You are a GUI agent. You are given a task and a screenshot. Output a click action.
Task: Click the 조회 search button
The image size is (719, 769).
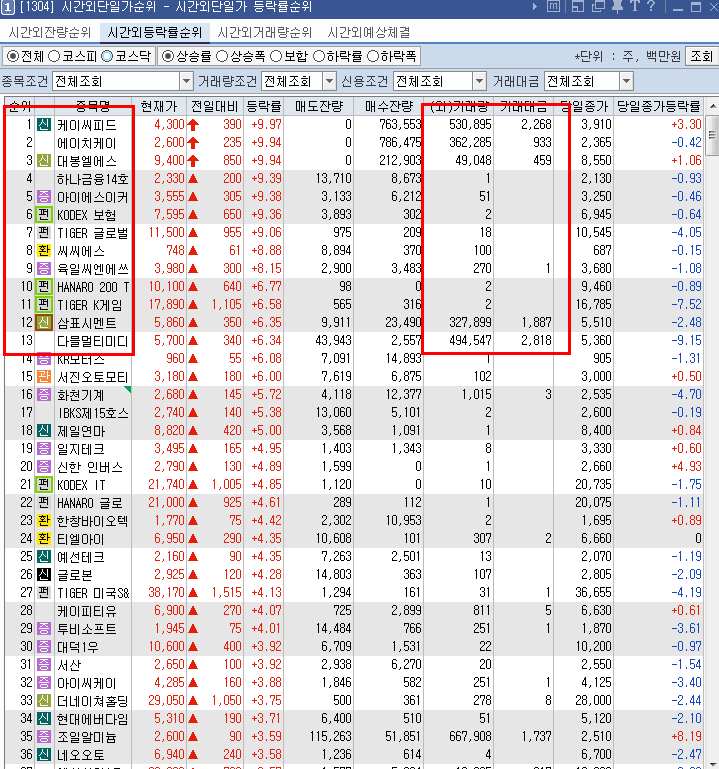pyautogui.click(x=701, y=56)
